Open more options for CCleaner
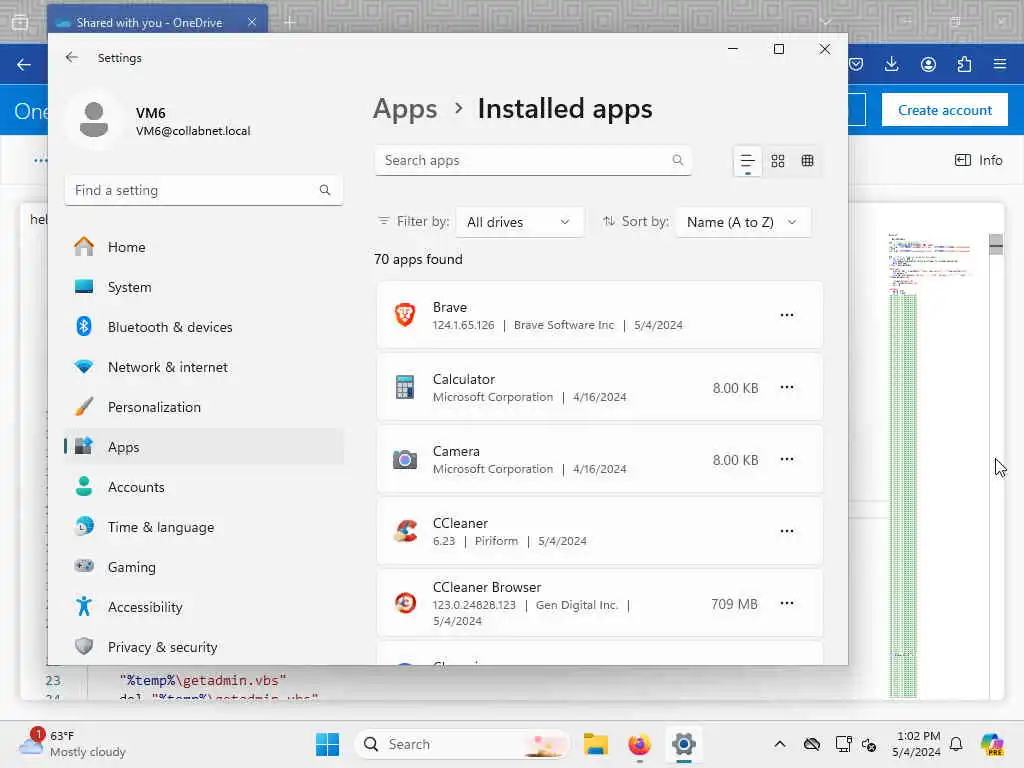Viewport: 1024px width, 768px height. [786, 531]
